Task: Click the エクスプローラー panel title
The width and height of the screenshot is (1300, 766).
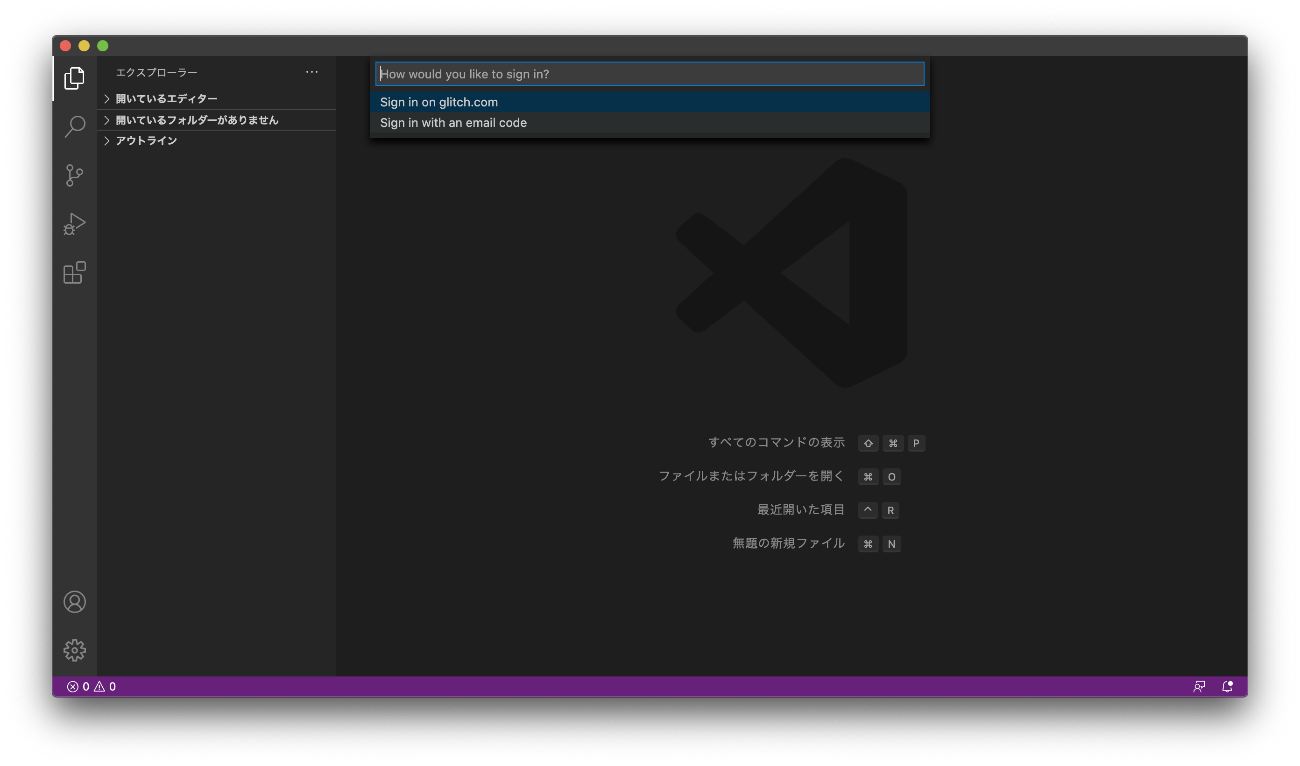Action: (157, 72)
